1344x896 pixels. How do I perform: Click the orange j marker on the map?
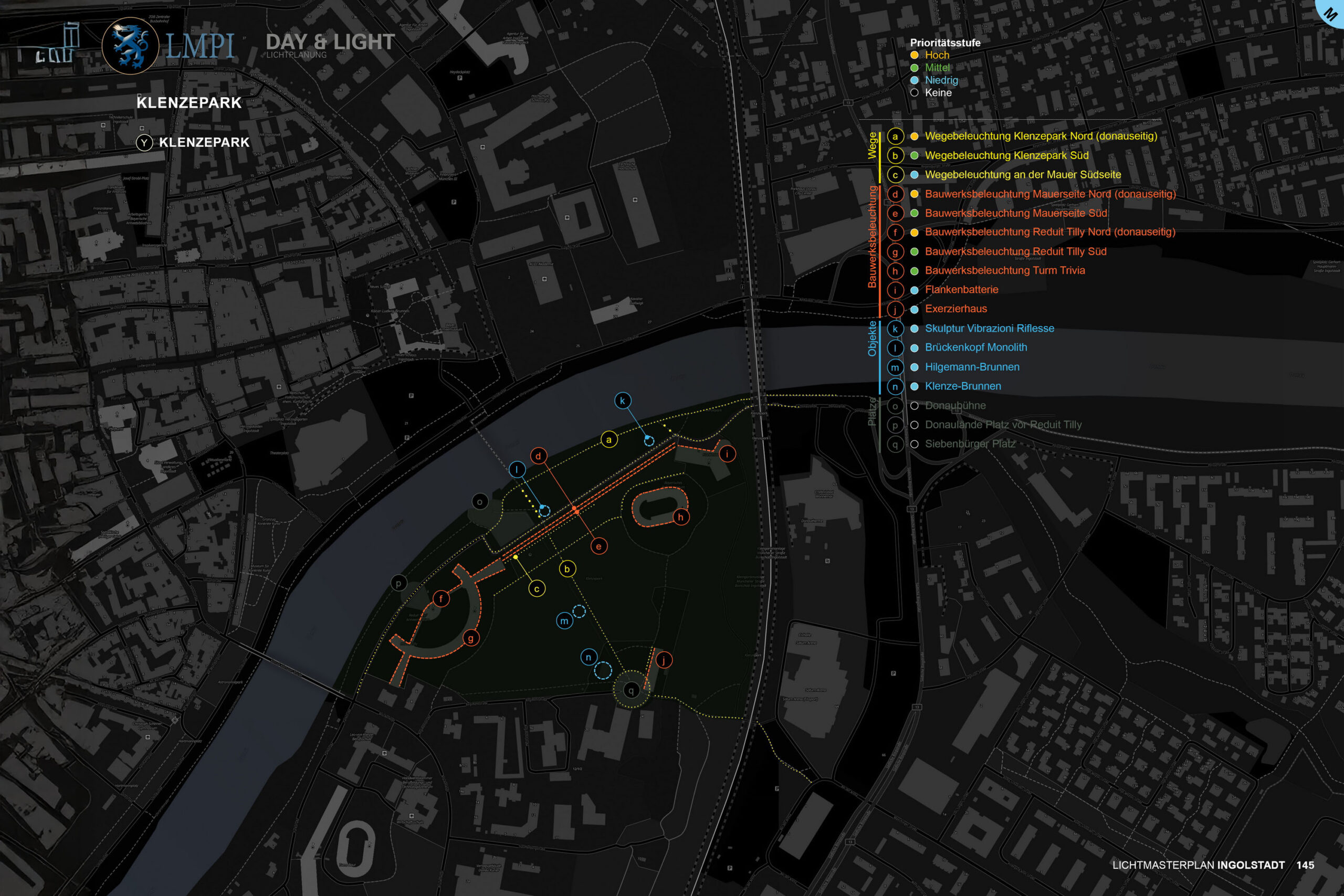click(x=664, y=660)
